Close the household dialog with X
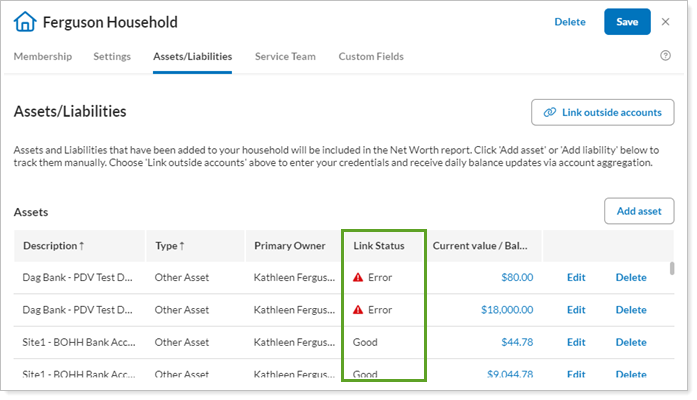Viewport: 697px width, 400px height. [x=665, y=22]
